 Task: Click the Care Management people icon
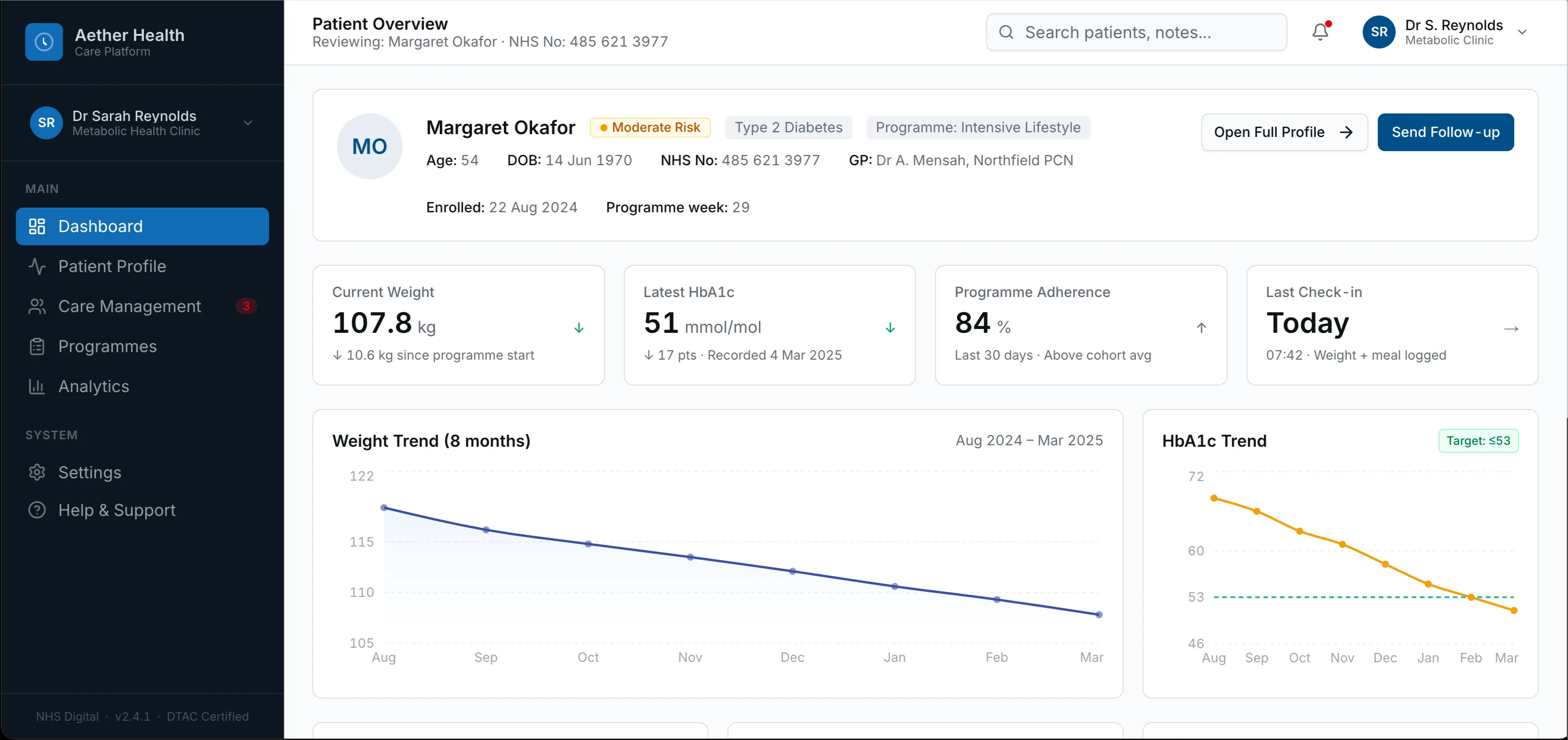pos(37,306)
